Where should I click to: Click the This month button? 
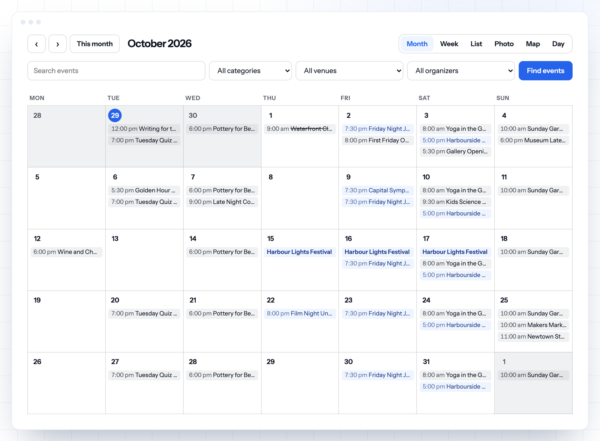(95, 44)
